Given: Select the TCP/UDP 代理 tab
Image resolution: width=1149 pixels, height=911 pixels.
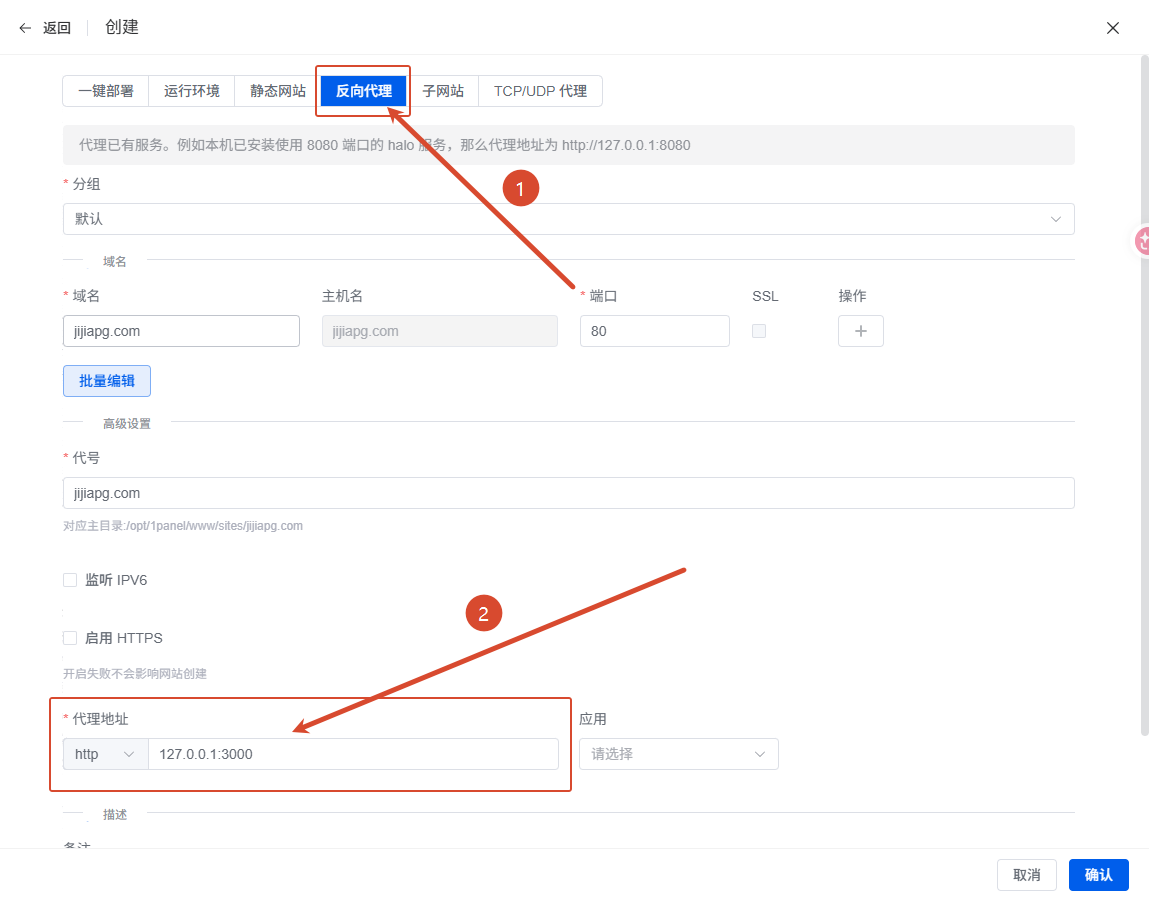Looking at the screenshot, I should pos(540,91).
